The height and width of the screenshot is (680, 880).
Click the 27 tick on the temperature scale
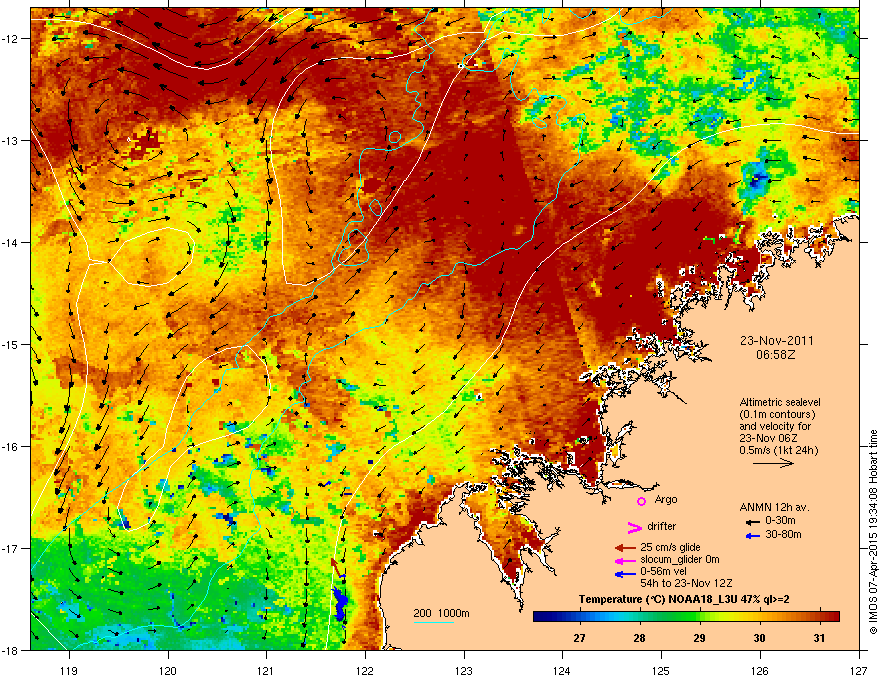[x=579, y=638]
